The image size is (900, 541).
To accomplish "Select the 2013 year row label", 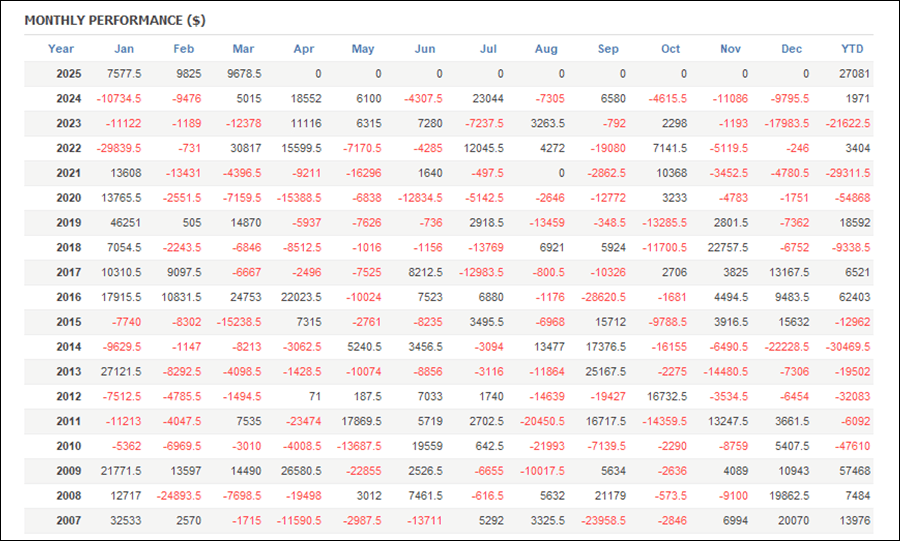I will (69, 371).
